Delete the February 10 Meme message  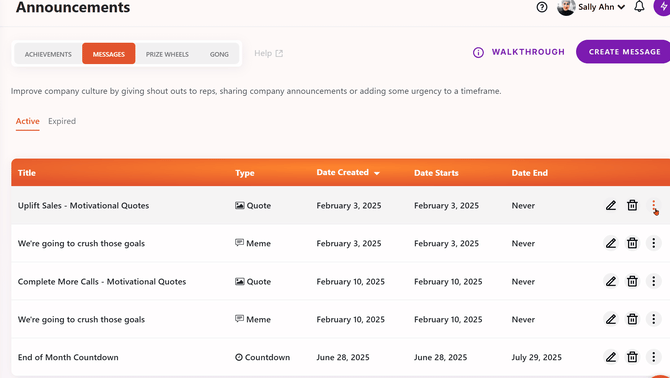632,319
